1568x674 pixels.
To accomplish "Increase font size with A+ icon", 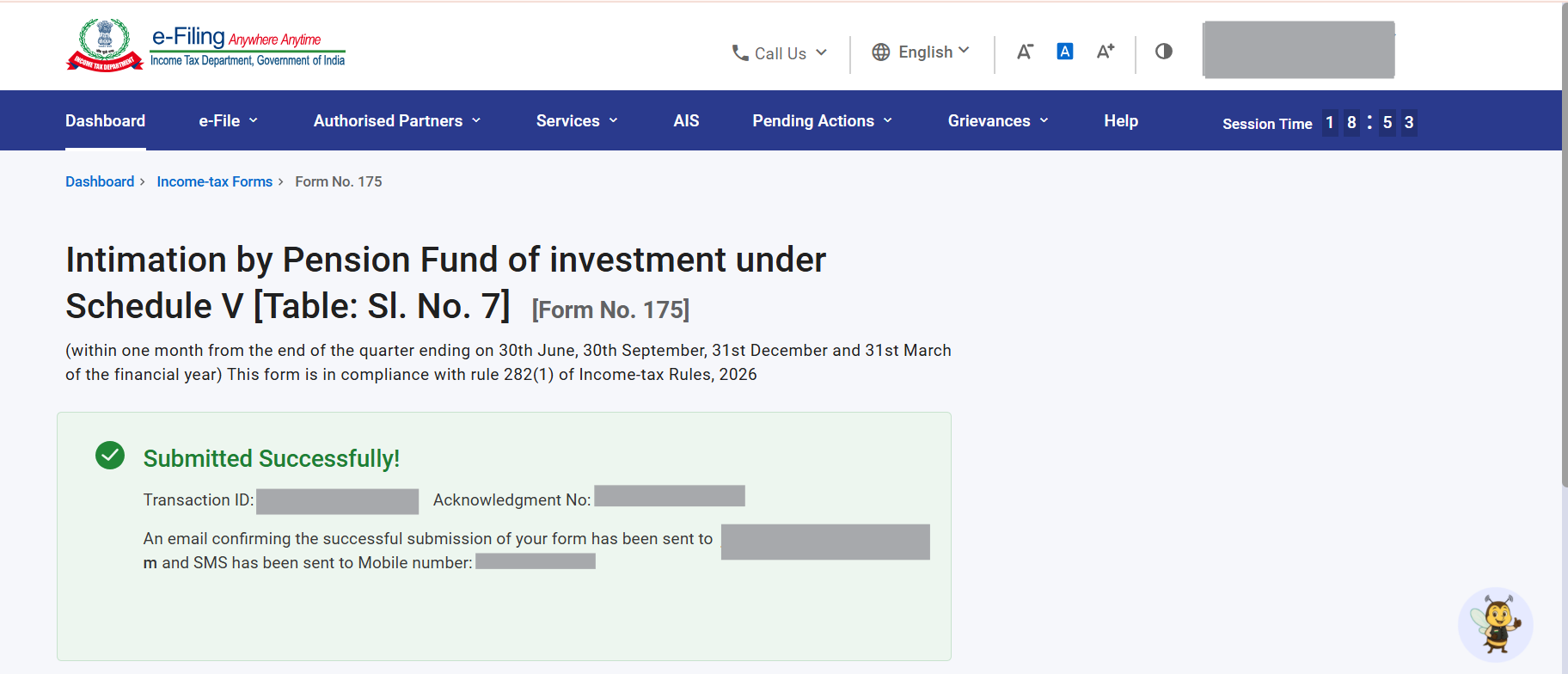I will (1106, 52).
